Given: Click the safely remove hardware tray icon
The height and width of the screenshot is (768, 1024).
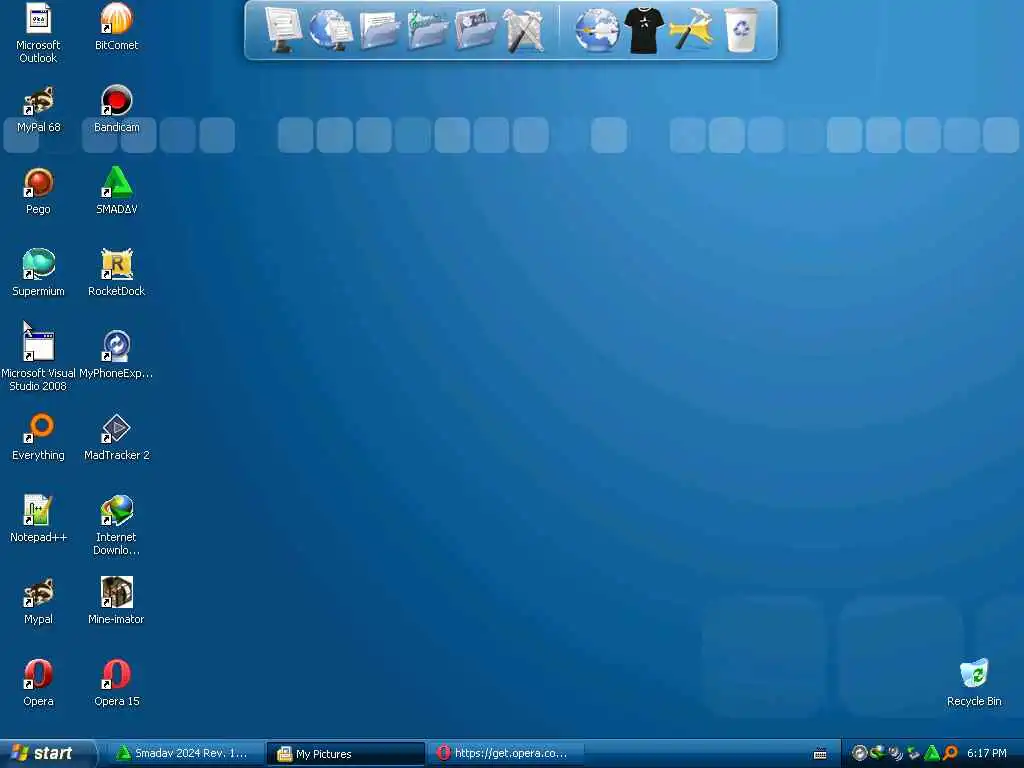Looking at the screenshot, I should (x=914, y=753).
